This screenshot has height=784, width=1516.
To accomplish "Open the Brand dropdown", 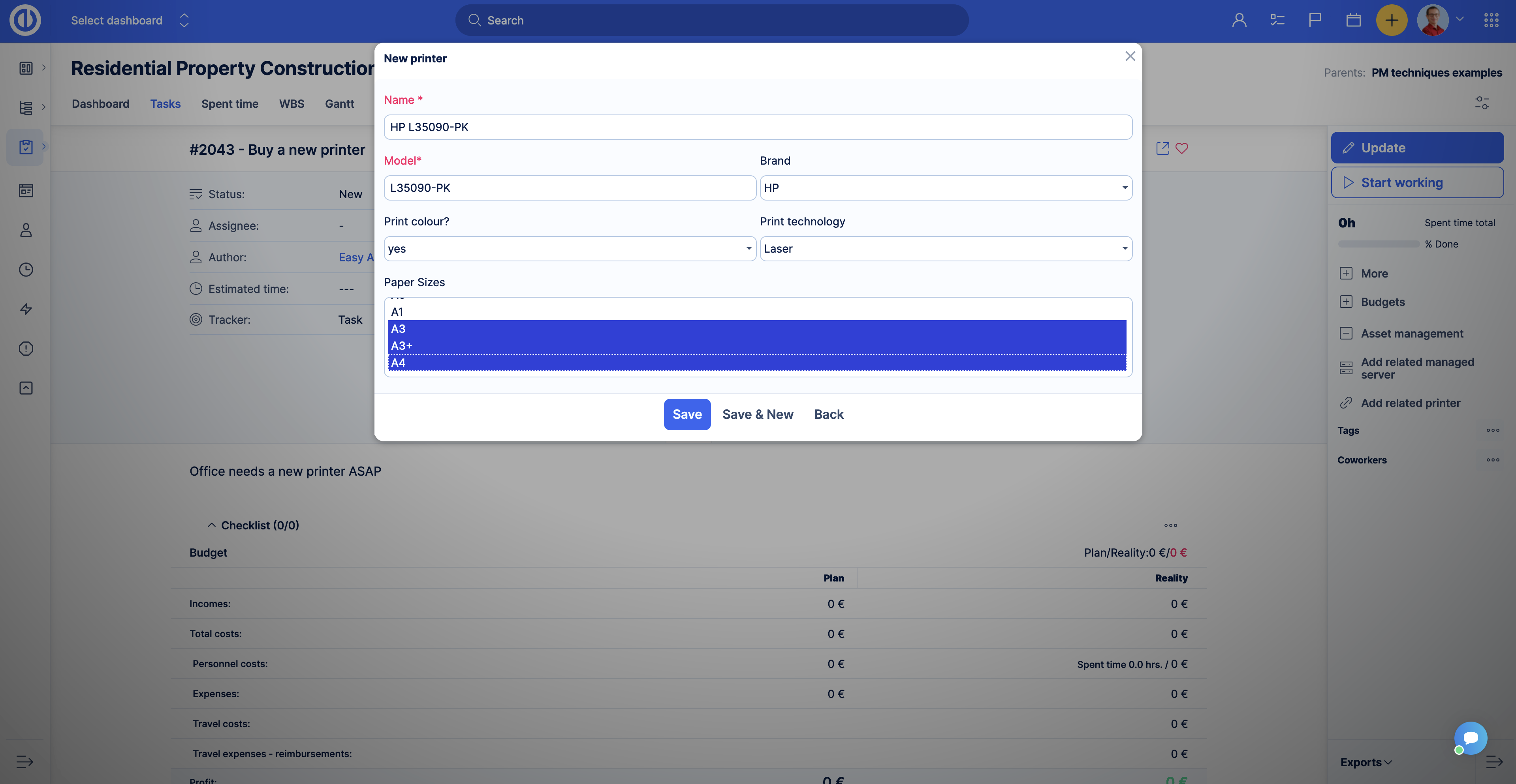I will (945, 188).
